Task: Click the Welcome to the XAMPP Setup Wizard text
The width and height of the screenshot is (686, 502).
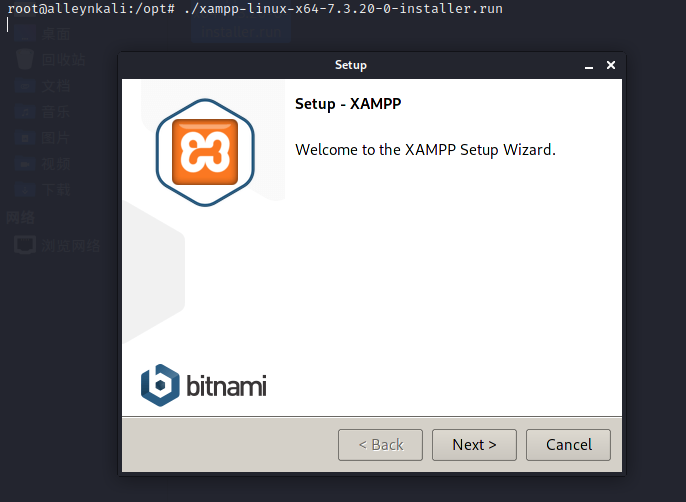Action: point(425,150)
